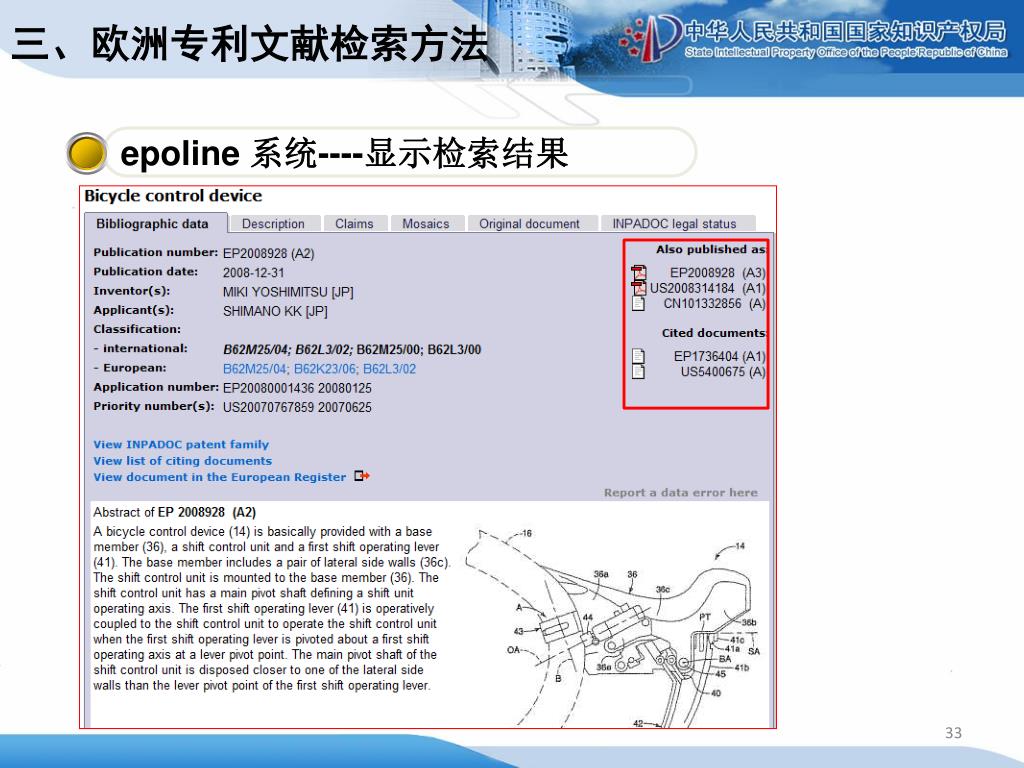Click the slide page number 33
The height and width of the screenshot is (768, 1024).
(953, 733)
